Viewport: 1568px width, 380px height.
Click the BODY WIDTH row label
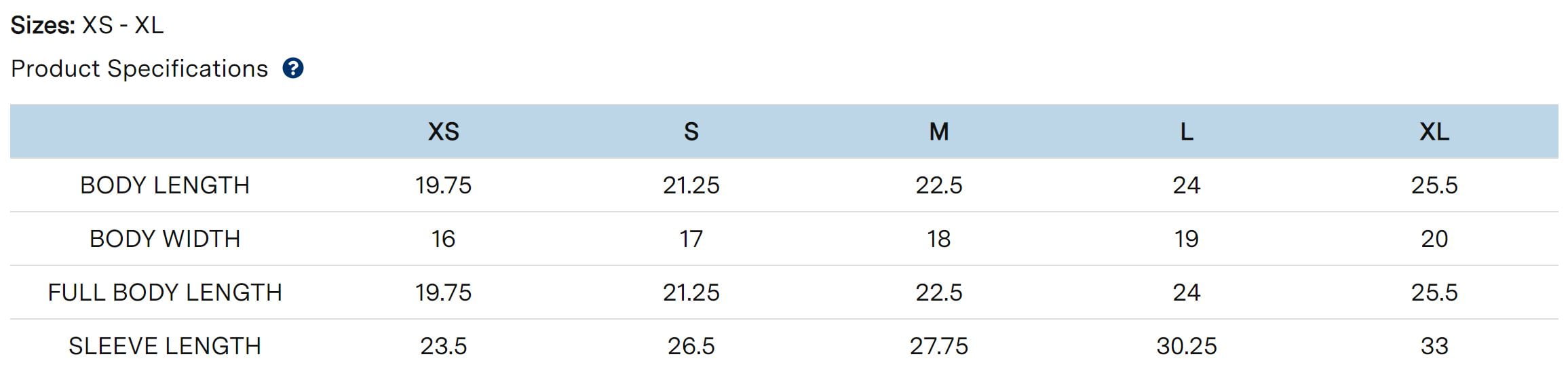click(165, 239)
